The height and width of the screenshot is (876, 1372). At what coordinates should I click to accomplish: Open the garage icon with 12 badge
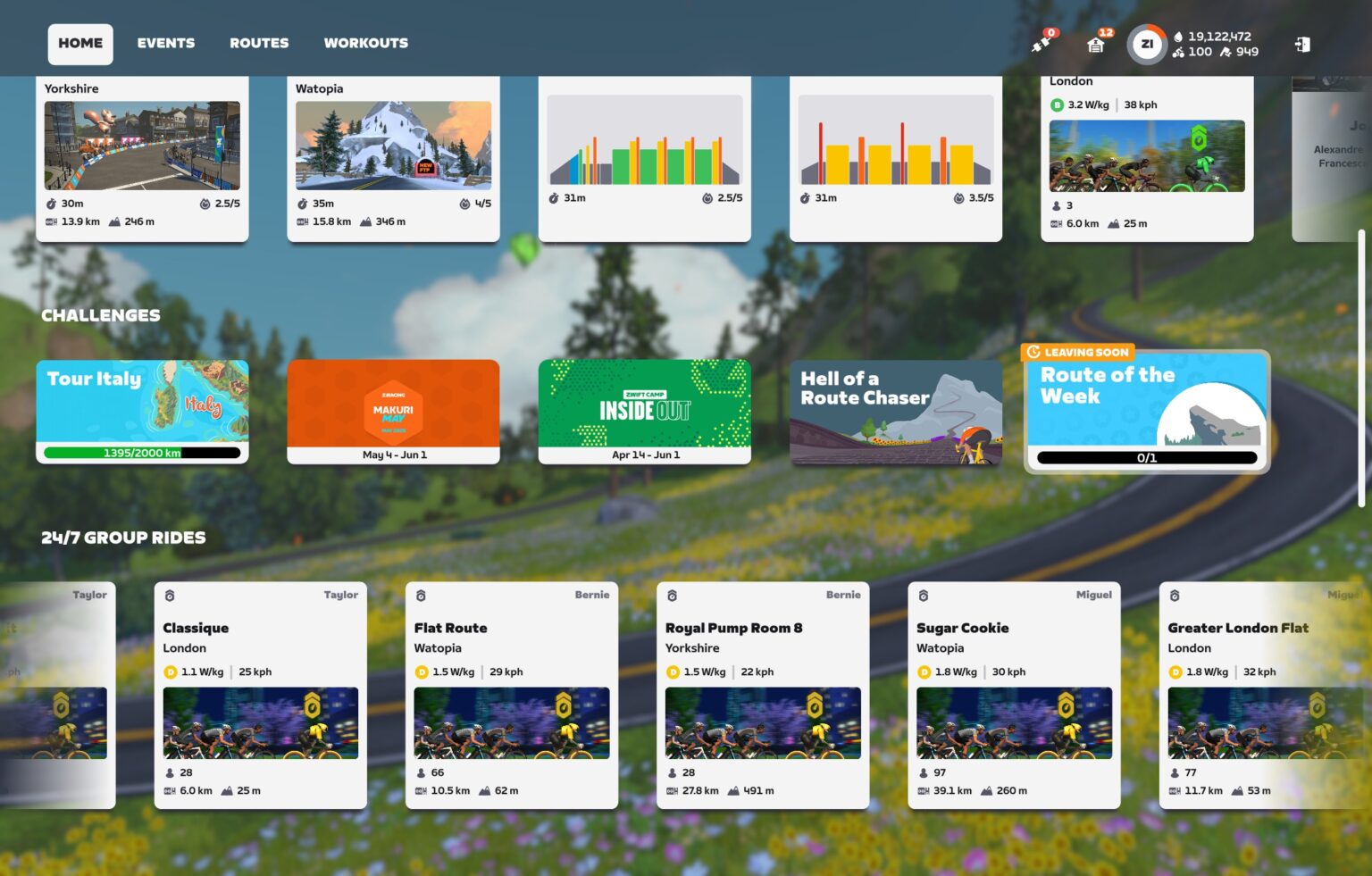[1096, 44]
